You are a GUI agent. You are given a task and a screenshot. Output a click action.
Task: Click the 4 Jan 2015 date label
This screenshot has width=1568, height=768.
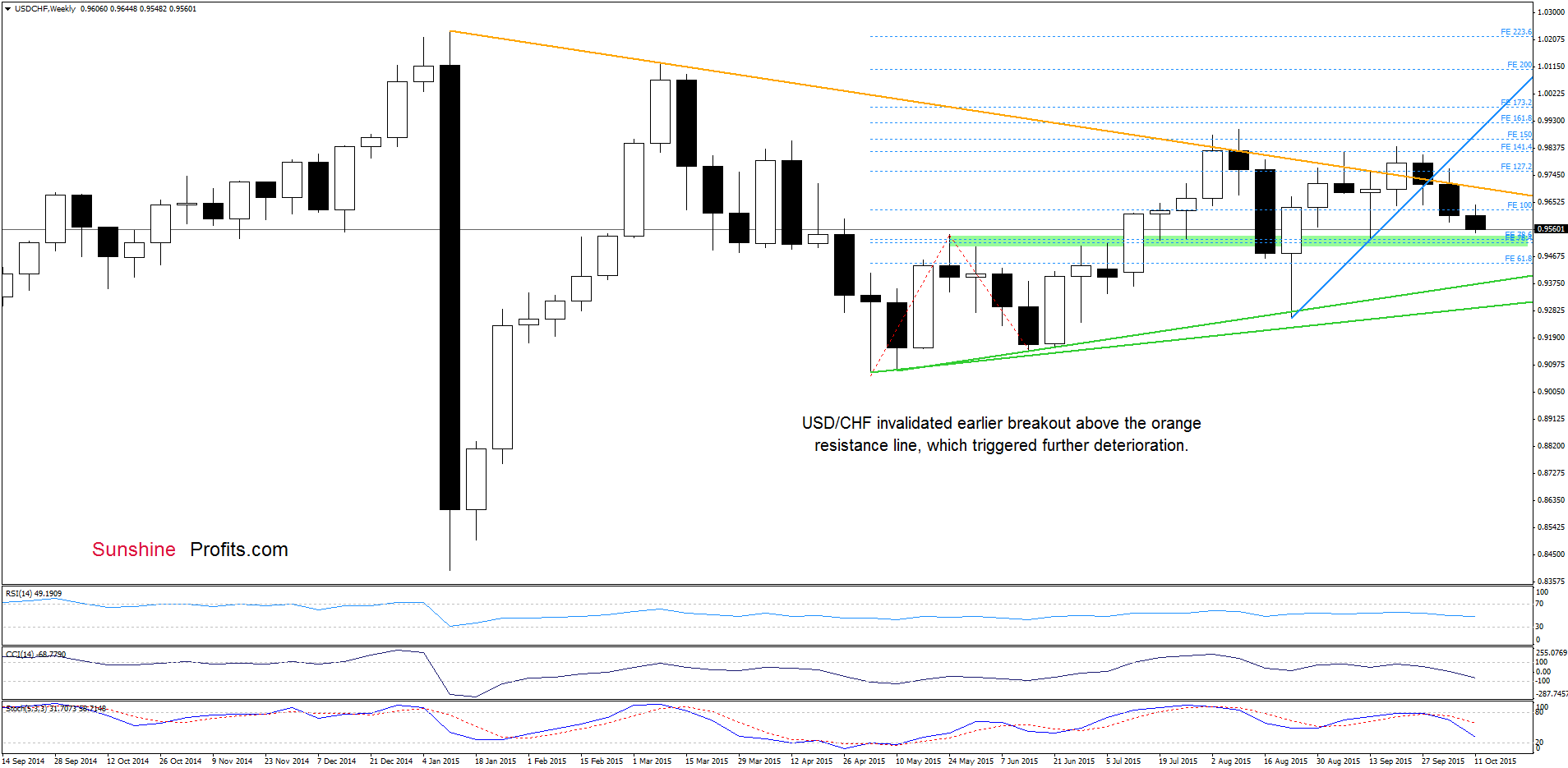441,761
